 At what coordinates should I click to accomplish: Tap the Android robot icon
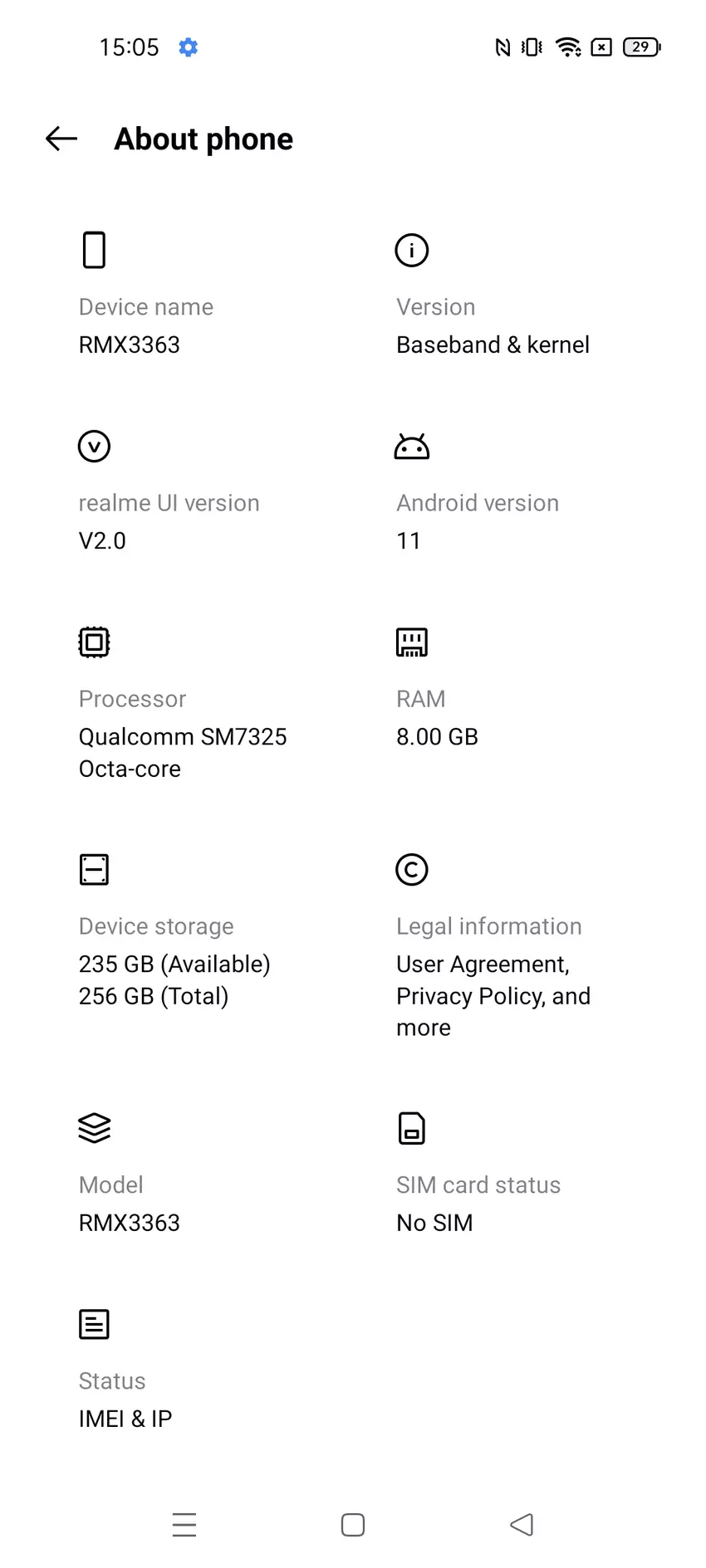tap(411, 447)
